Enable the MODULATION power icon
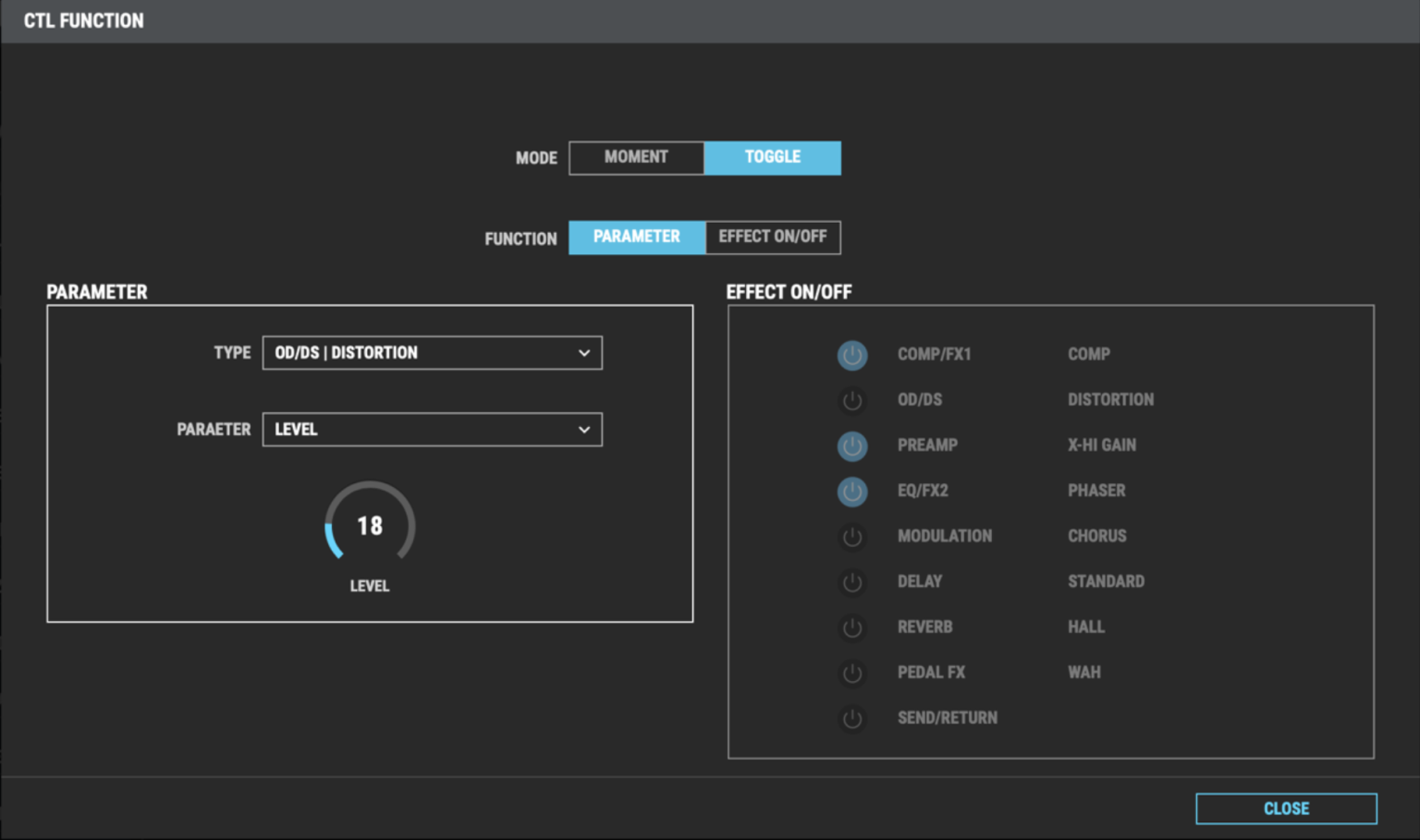1420x840 pixels. [851, 536]
